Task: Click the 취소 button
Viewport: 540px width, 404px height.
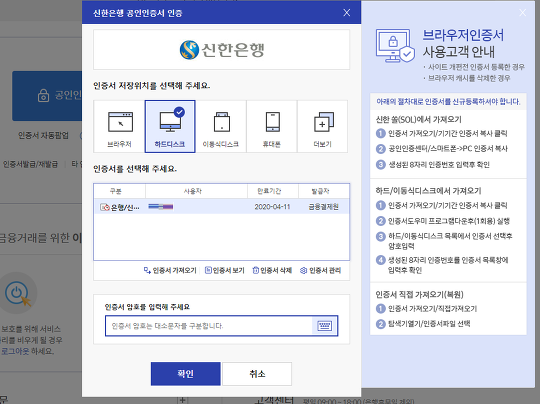Action: [257, 374]
